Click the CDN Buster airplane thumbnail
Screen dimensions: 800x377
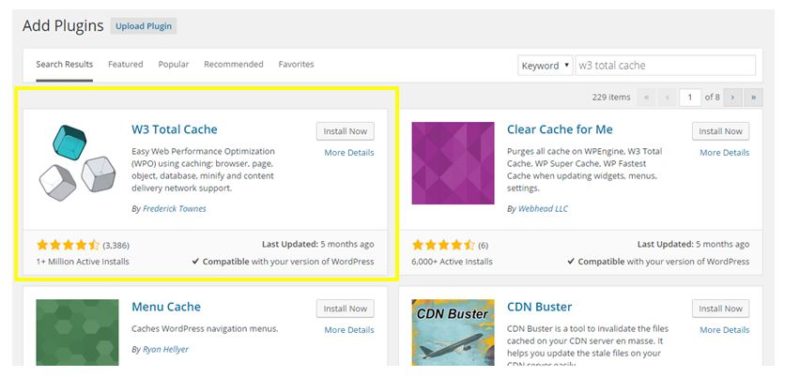(x=453, y=333)
